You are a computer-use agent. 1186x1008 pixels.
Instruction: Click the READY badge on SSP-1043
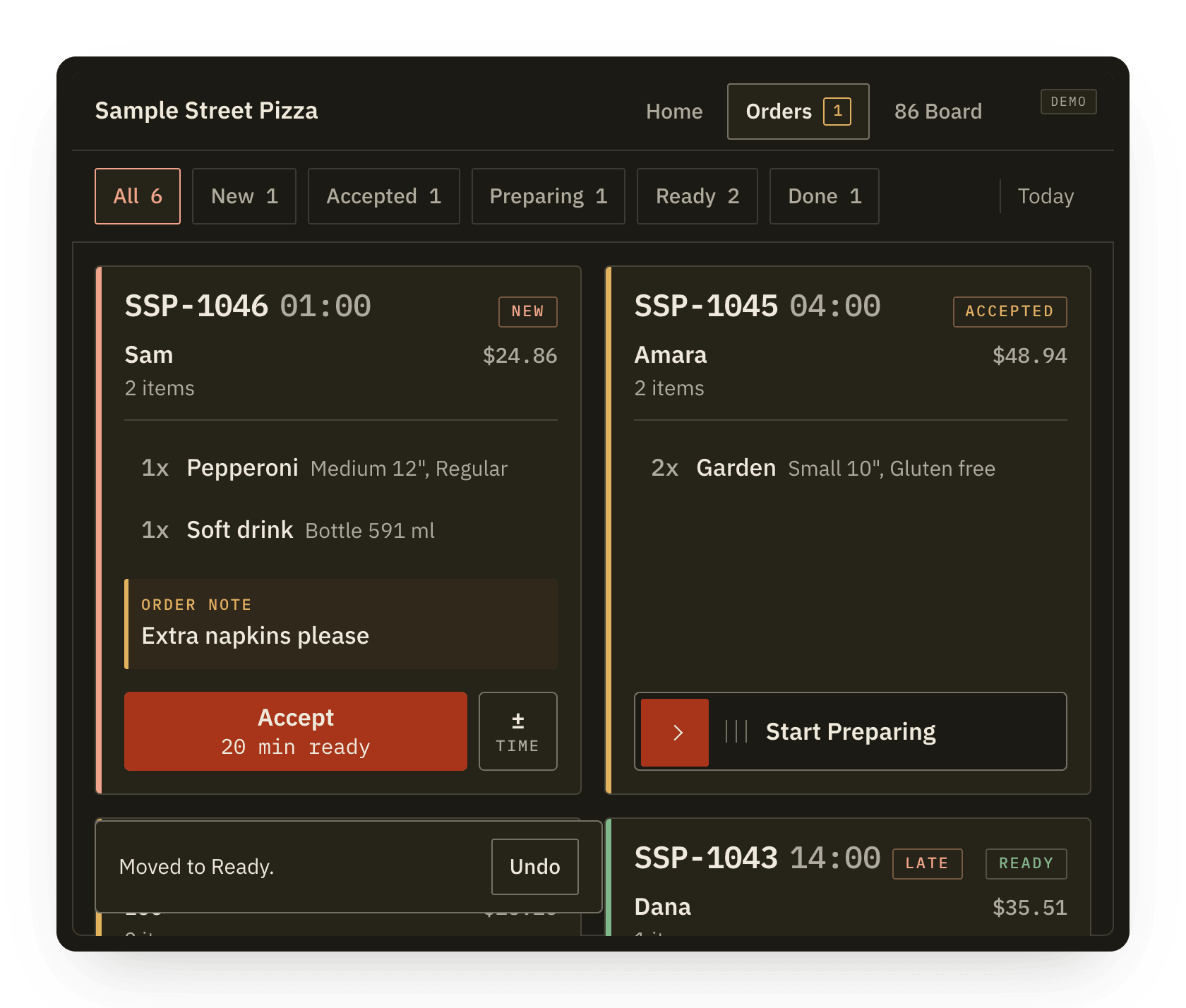click(x=1026, y=864)
